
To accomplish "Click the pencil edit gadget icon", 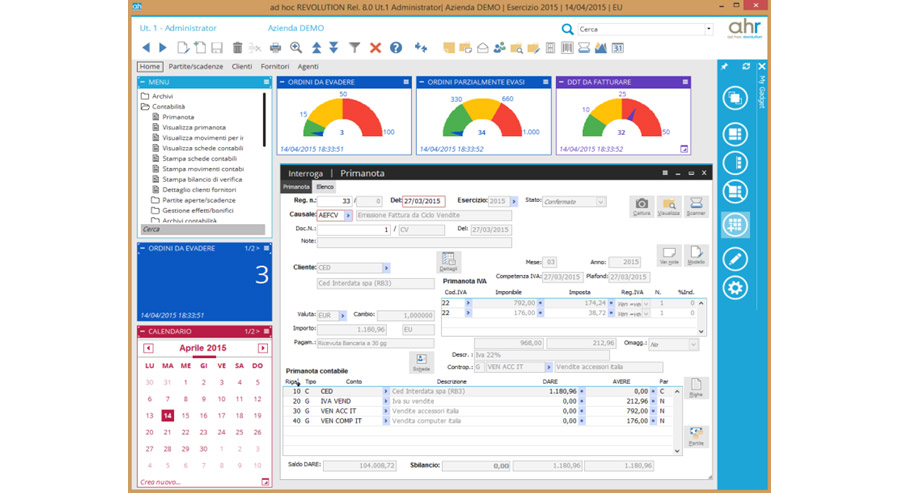I will click(x=735, y=259).
